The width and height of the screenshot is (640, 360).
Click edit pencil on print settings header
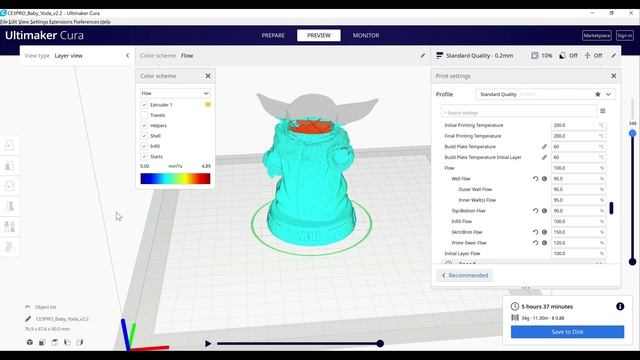pyautogui.click(x=613, y=56)
